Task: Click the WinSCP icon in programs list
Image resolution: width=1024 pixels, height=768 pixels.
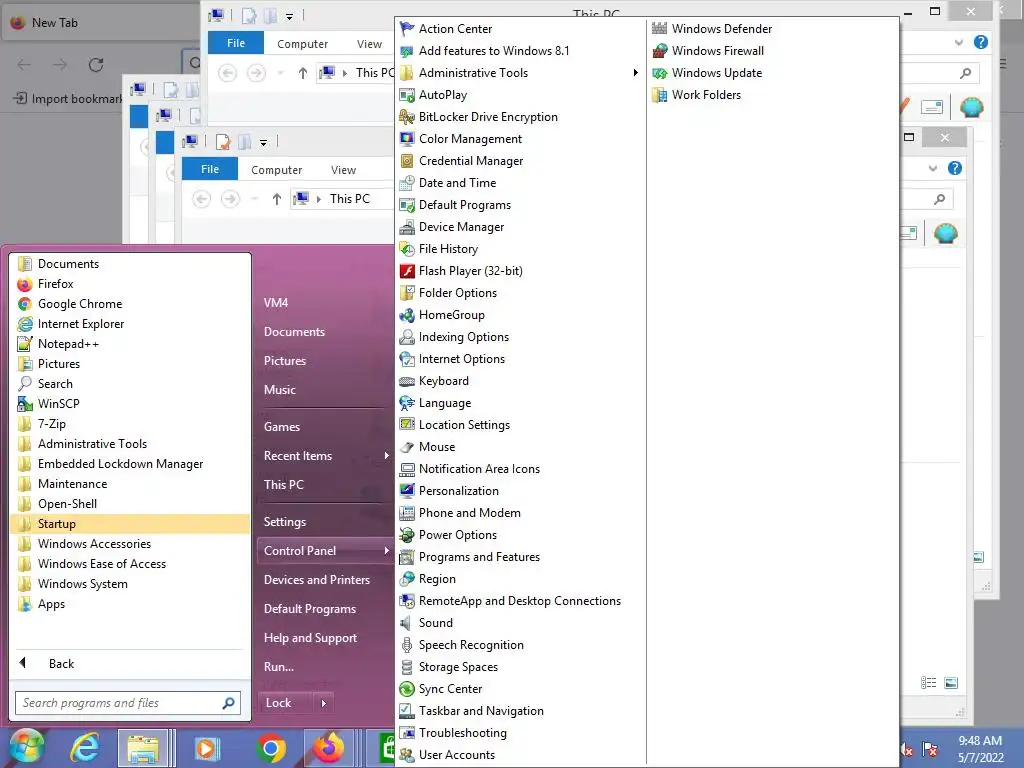Action: (x=25, y=404)
